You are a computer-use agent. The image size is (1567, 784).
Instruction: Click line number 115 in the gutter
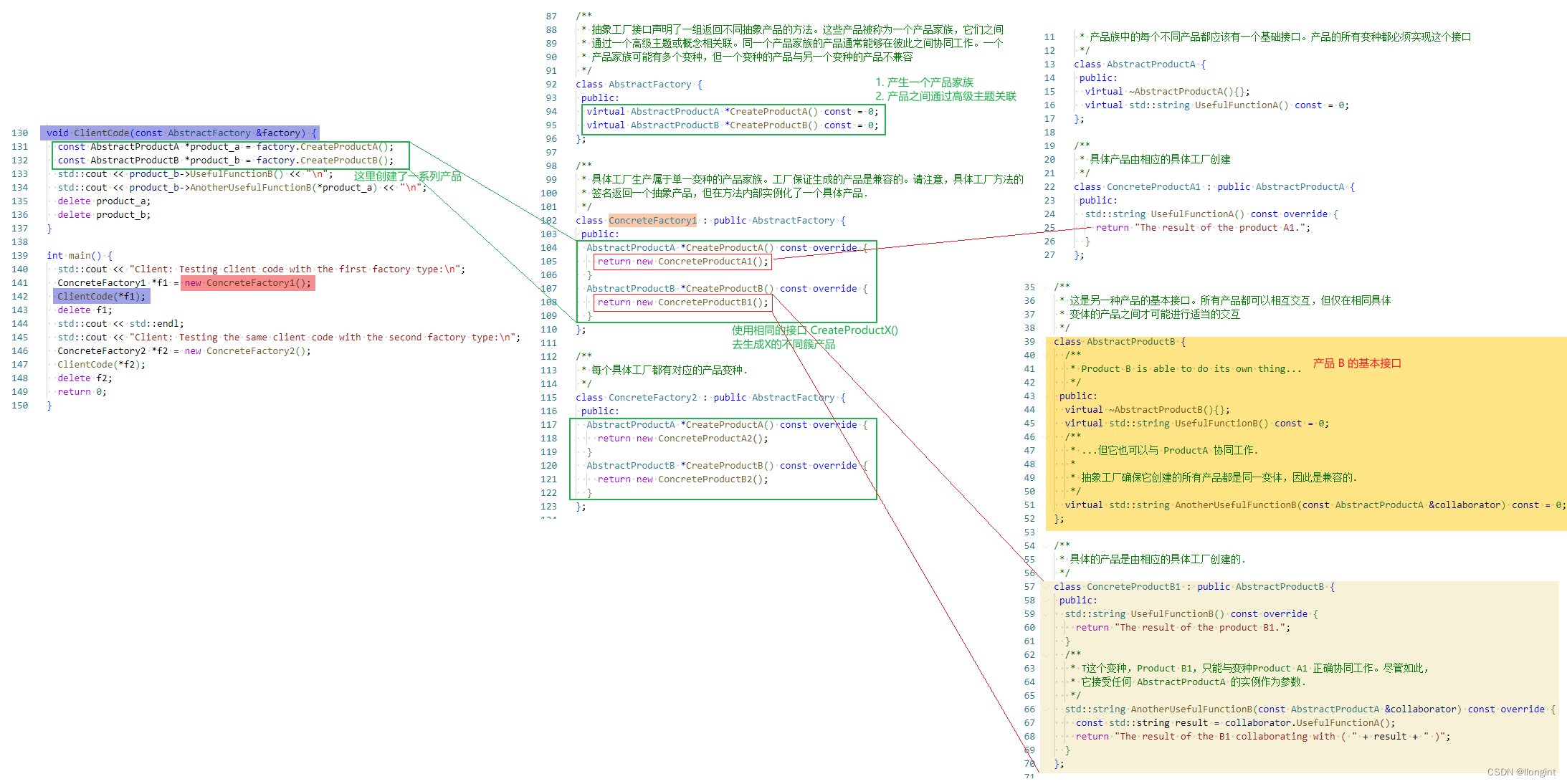(548, 398)
